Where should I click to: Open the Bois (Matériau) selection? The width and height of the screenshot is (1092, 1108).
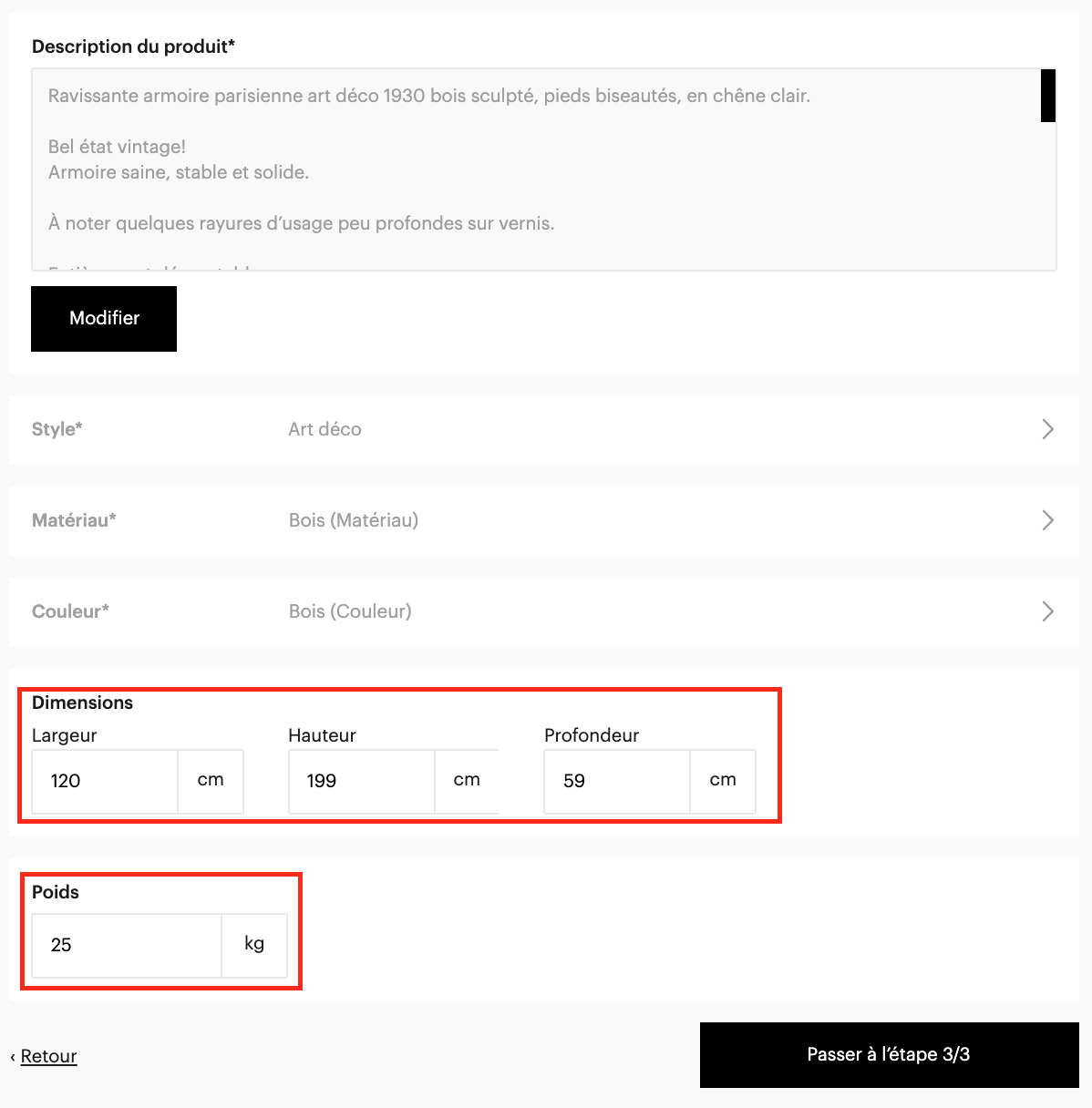pos(354,520)
